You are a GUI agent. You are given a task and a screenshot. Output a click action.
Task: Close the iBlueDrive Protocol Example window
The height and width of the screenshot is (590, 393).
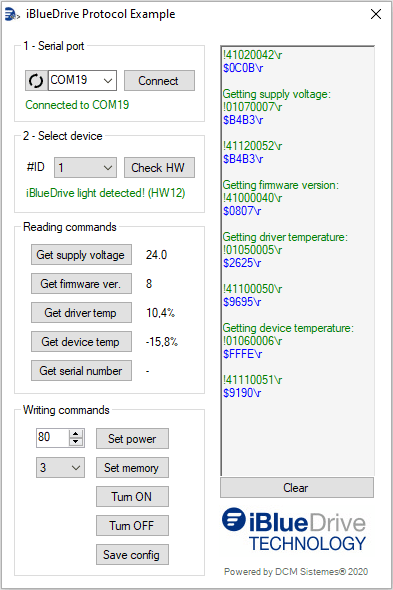[376, 14]
